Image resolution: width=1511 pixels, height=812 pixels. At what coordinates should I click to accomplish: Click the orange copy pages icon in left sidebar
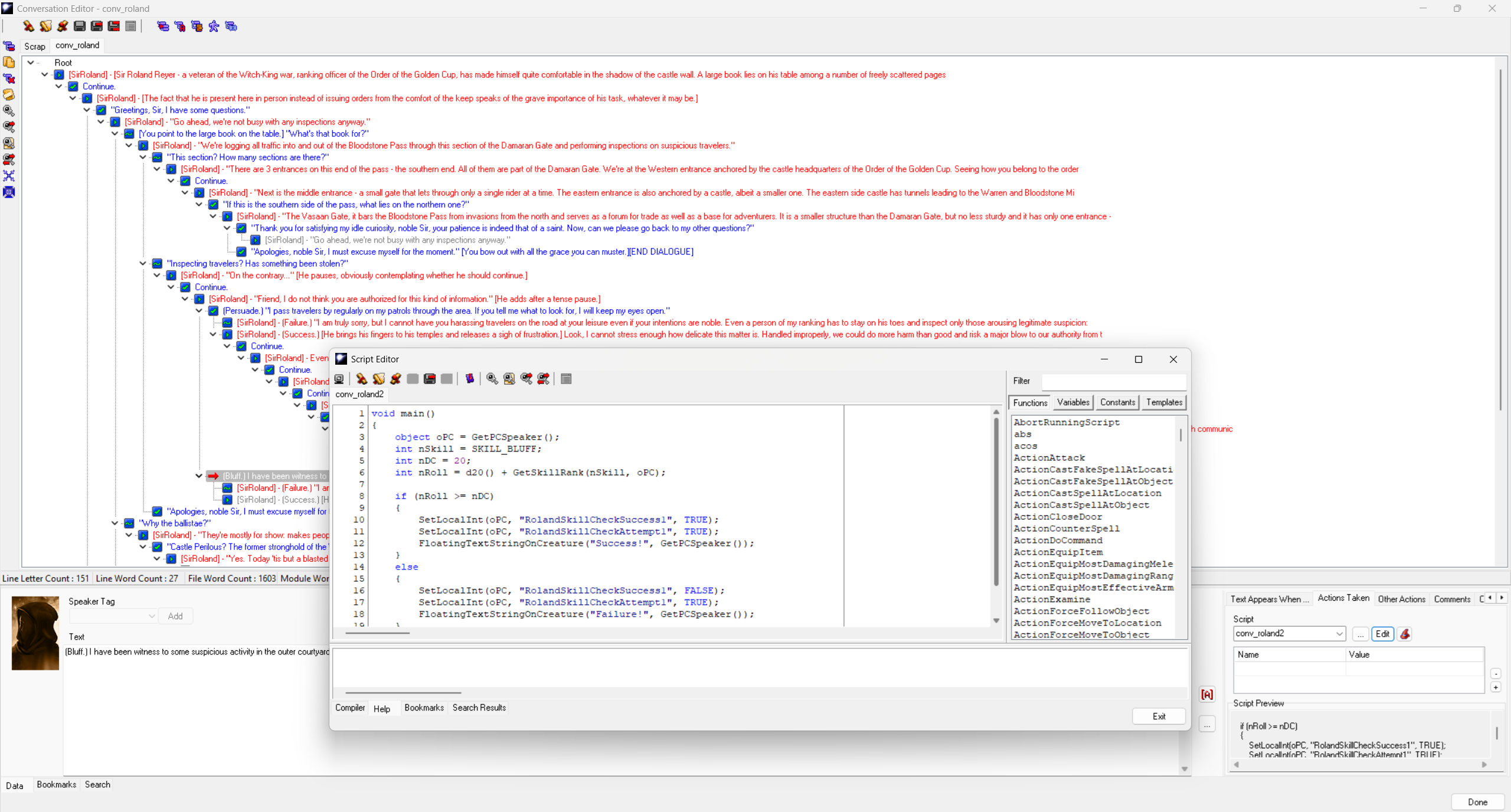pos(9,62)
